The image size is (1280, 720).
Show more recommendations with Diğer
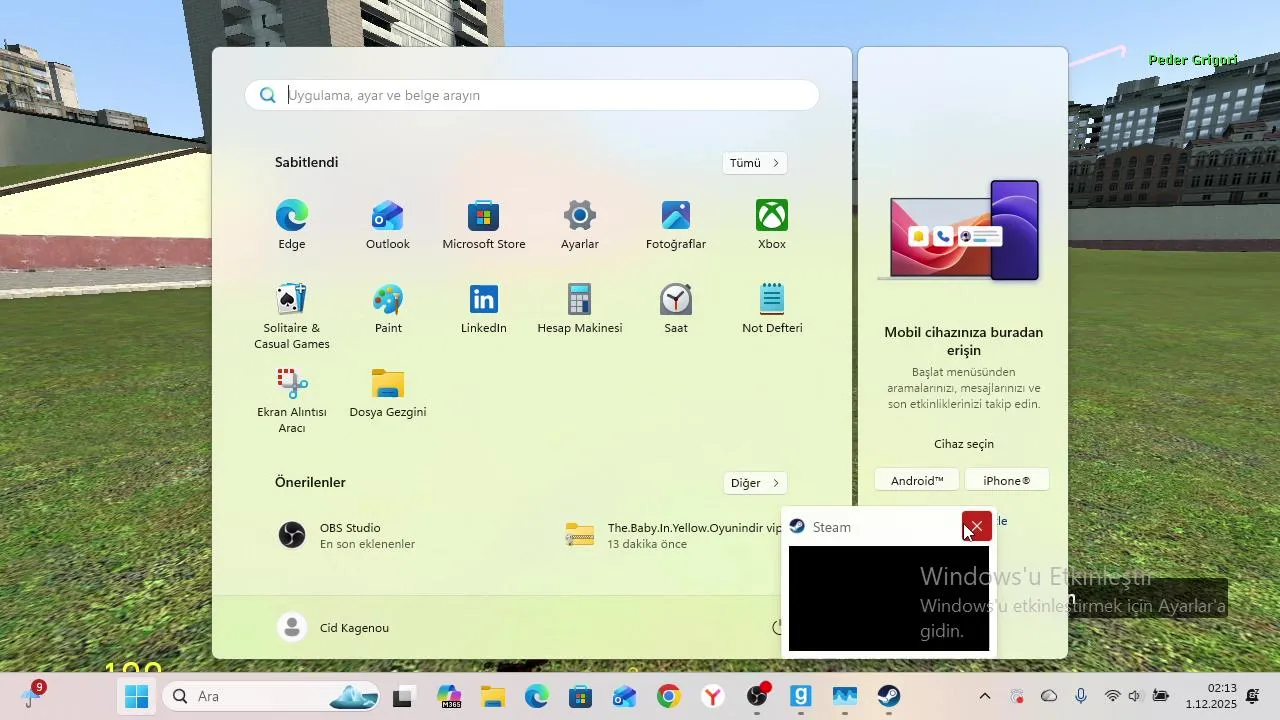pyautogui.click(x=755, y=483)
